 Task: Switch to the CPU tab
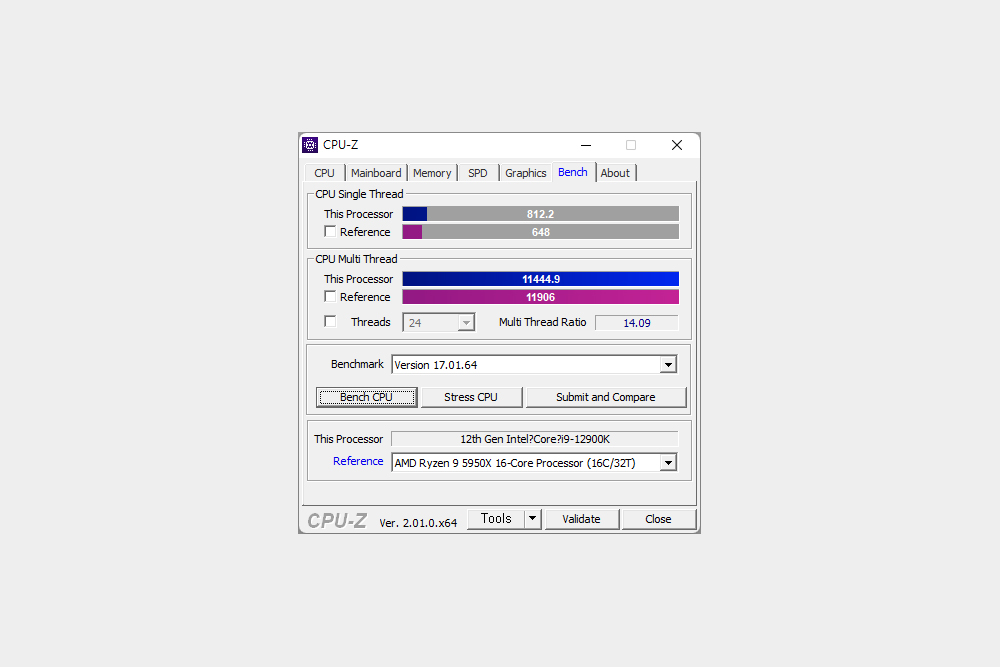[324, 173]
